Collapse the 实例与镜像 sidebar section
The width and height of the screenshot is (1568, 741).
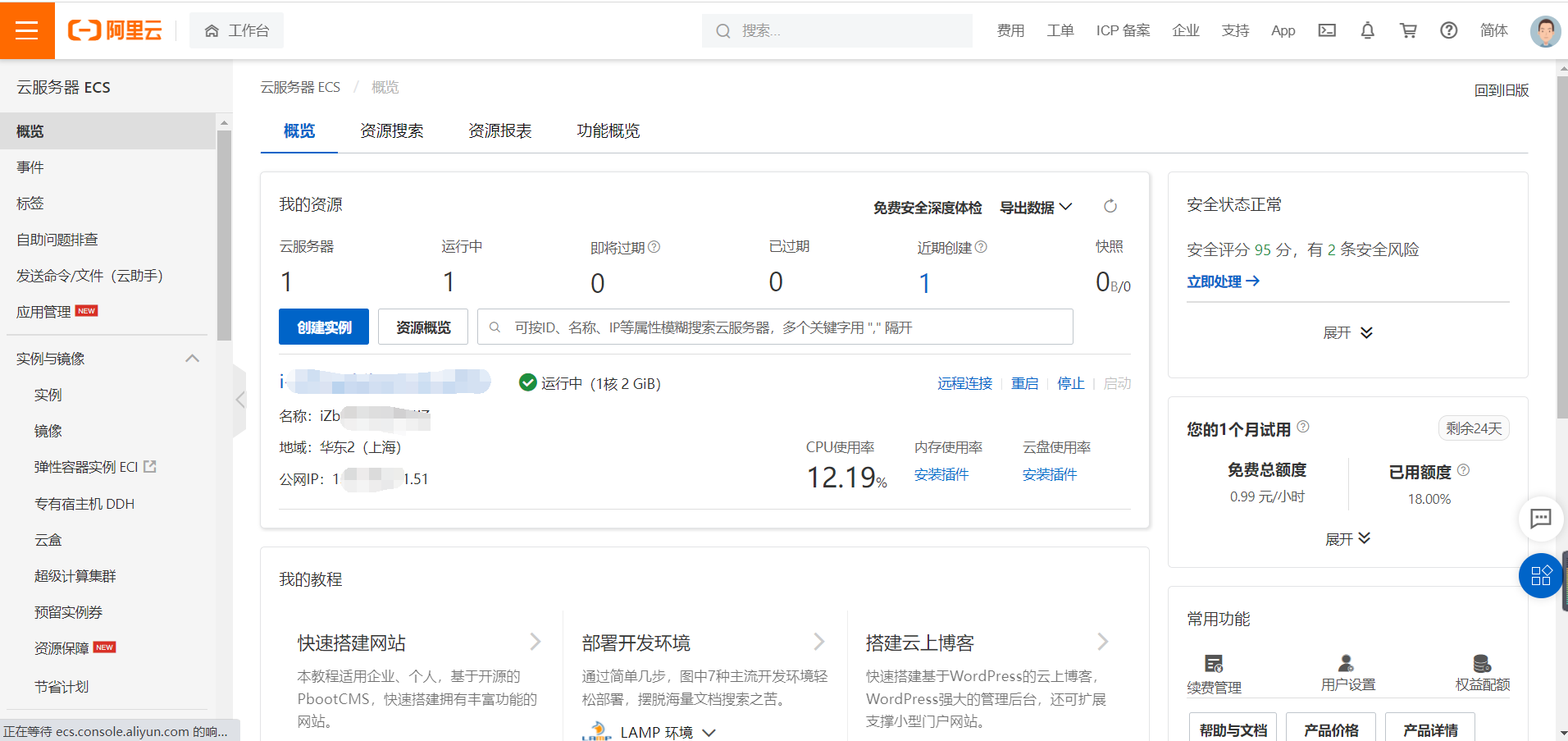click(192, 359)
